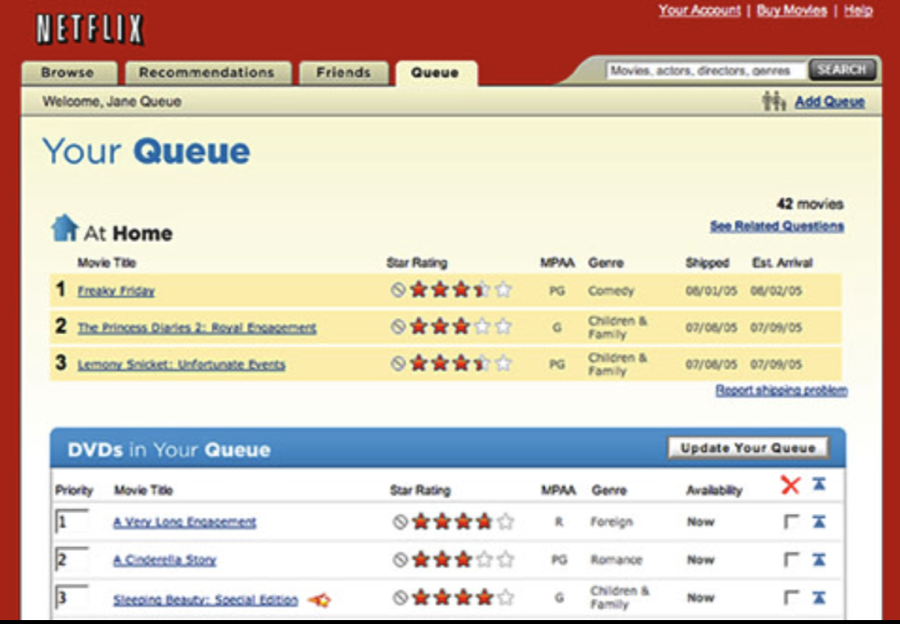This screenshot has width=900, height=624.
Task: Click the blue At Home house icon
Action: pos(64,228)
